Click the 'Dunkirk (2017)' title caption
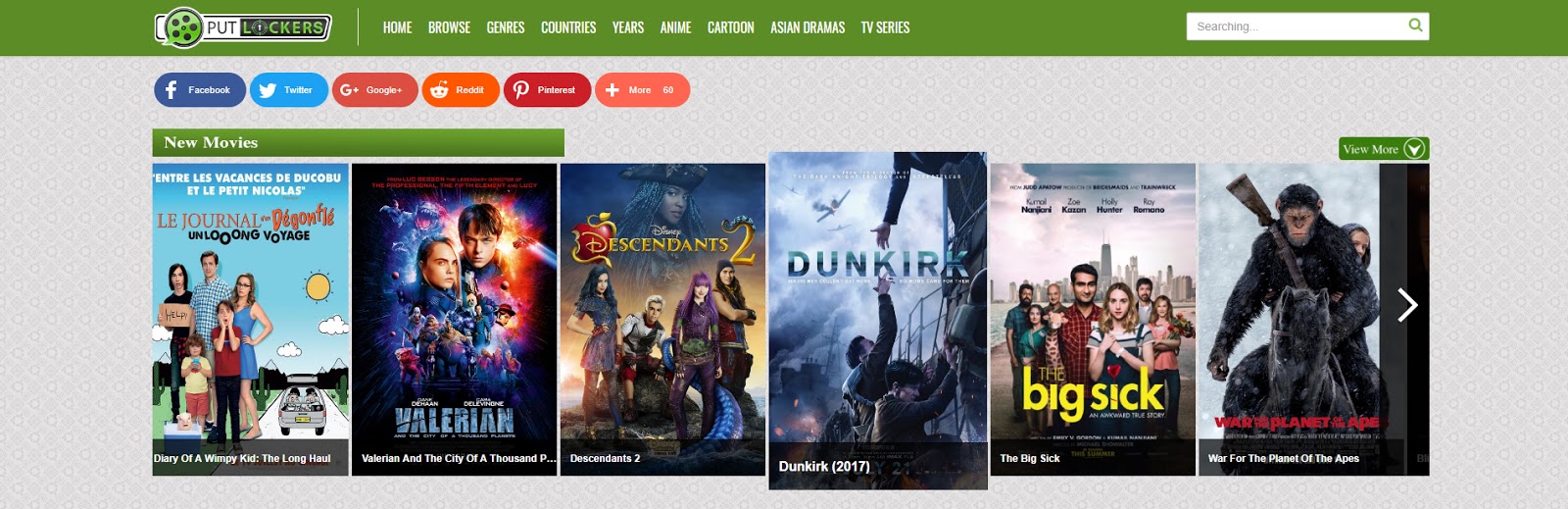 tap(824, 467)
